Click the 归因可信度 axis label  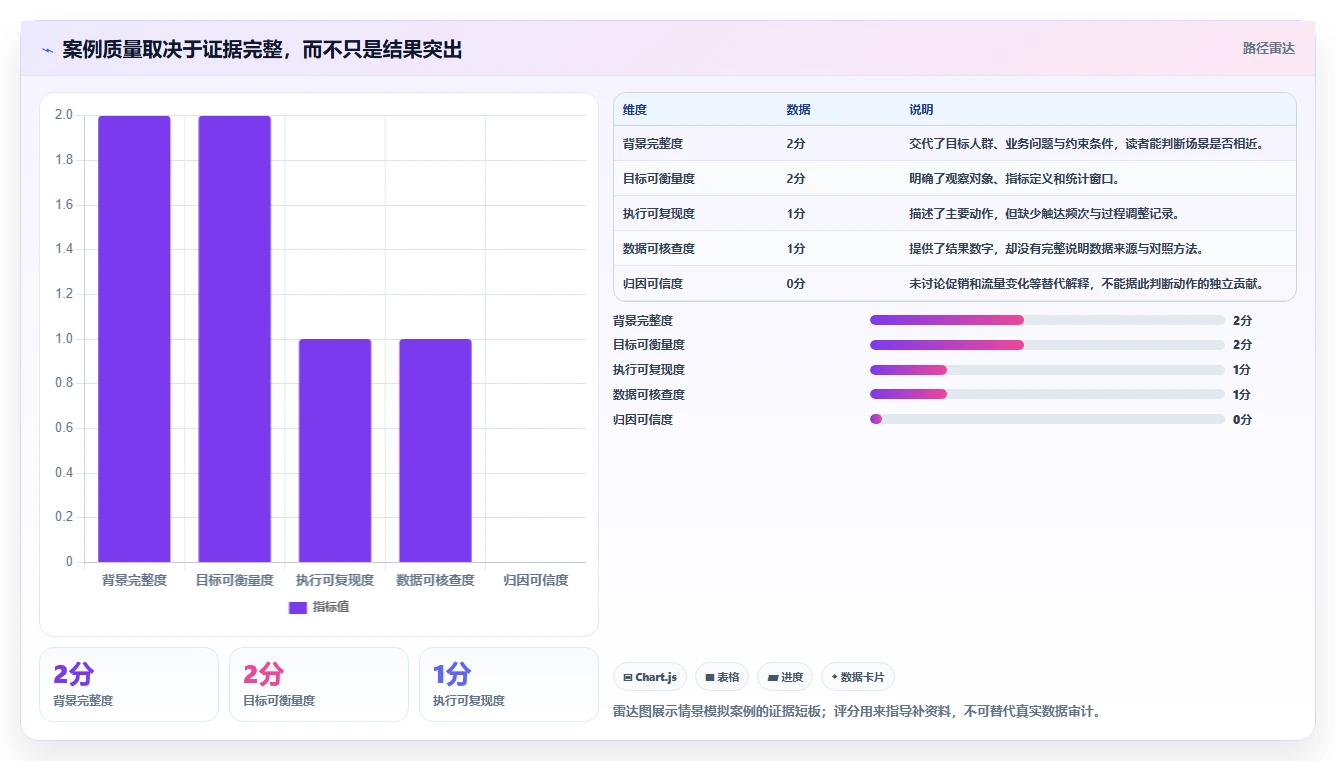click(536, 580)
